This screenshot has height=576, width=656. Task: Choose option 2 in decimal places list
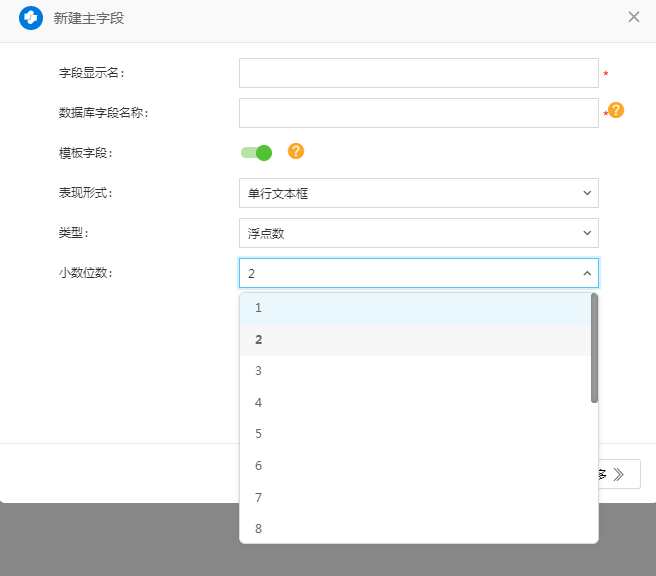point(415,340)
